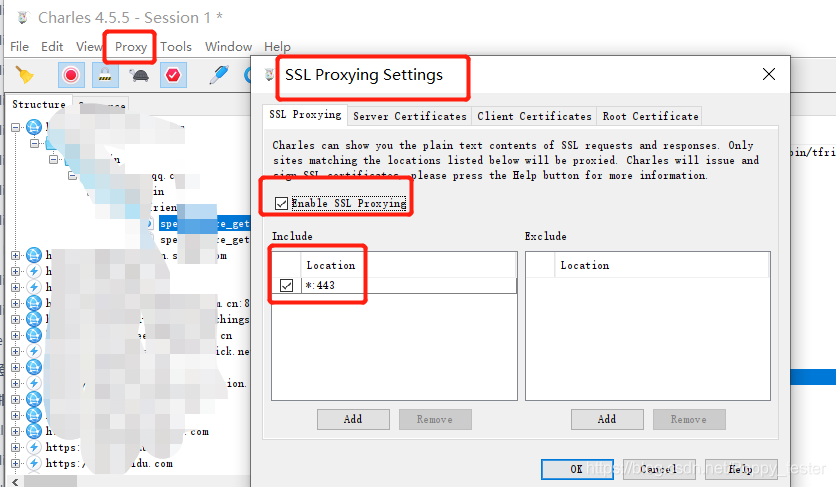Toggle the red Record button in toolbar
Screen dimensions: 836x487
pos(71,75)
